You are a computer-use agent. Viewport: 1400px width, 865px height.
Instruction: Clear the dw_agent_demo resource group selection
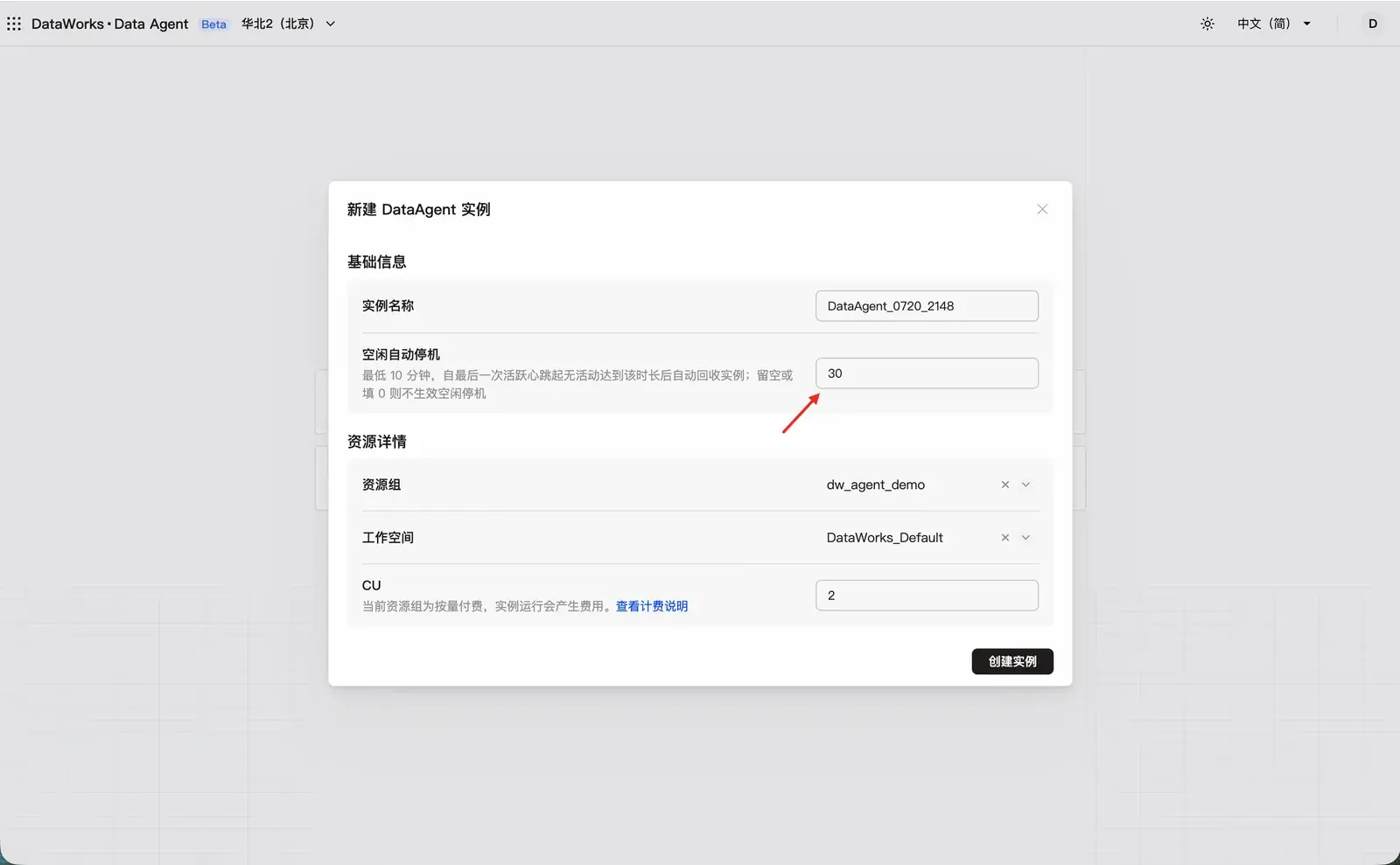tap(1005, 485)
